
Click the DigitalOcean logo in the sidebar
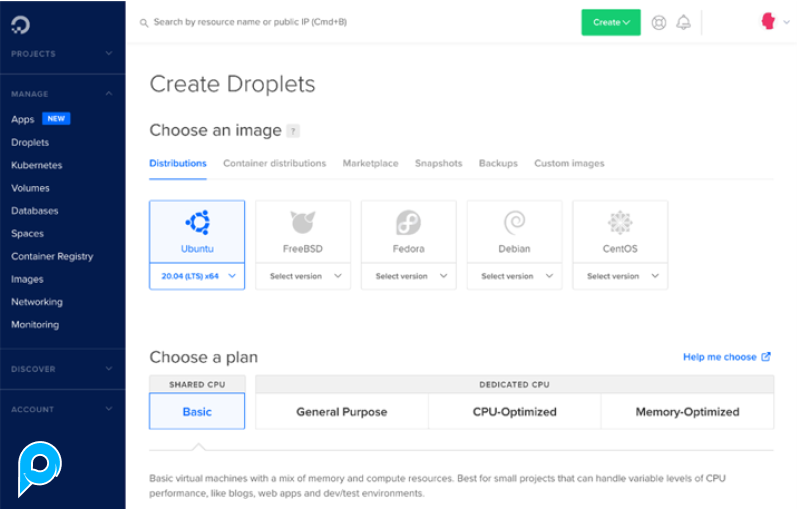tap(21, 23)
